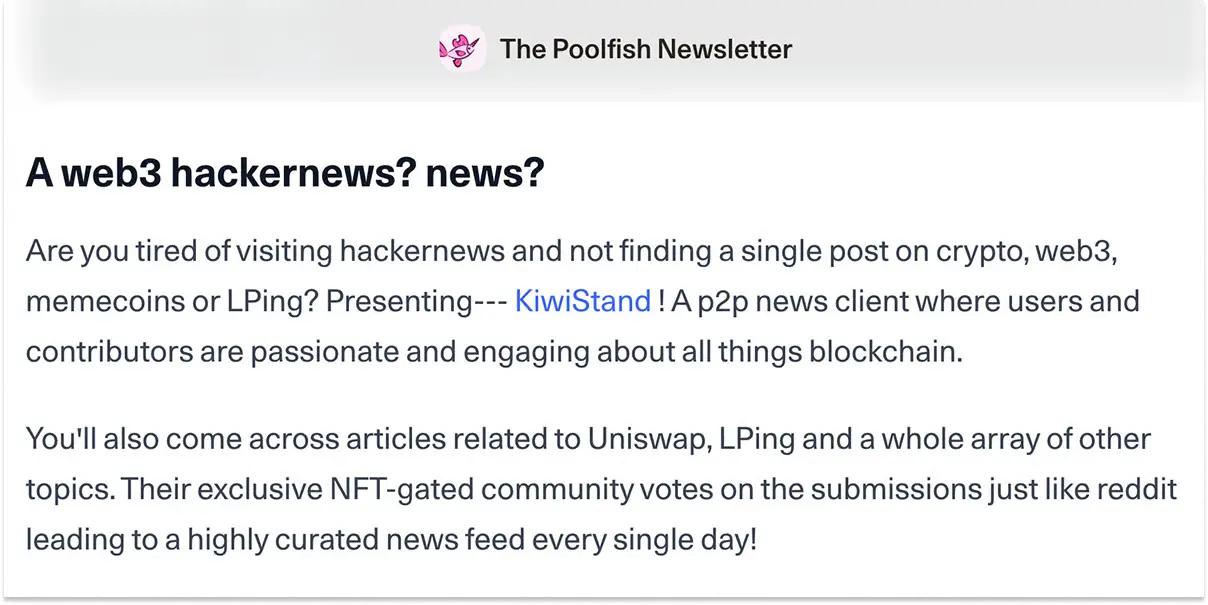1208x605 pixels.
Task: Click the 'A web3 hackernews? news?' heading
Action: pos(284,173)
